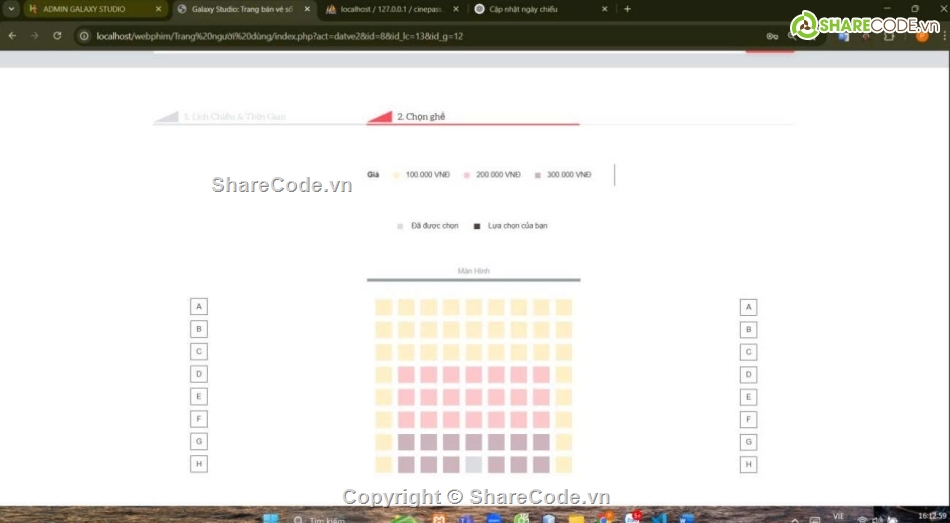Screen dimensions: 950x523
Task: Select the fifth seat in row E
Action: (474, 397)
